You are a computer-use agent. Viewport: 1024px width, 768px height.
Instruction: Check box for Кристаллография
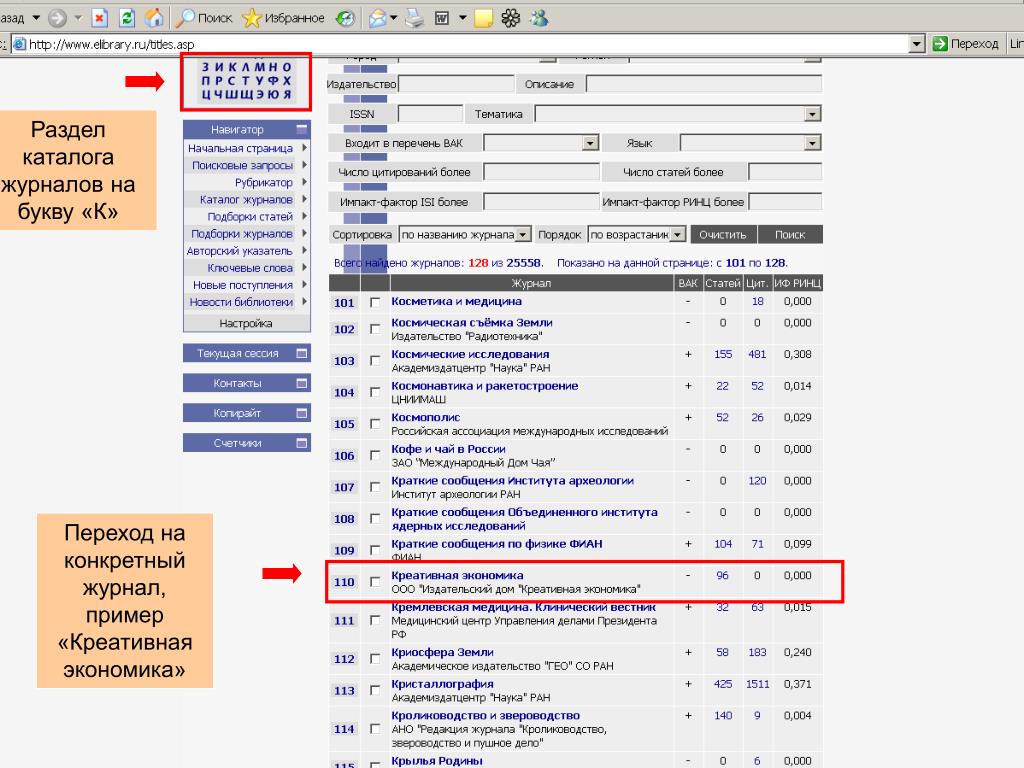pos(375,690)
